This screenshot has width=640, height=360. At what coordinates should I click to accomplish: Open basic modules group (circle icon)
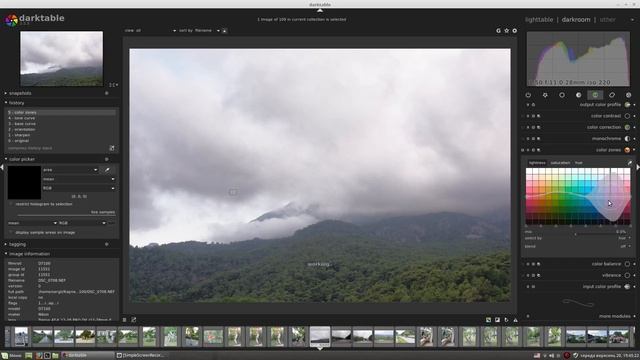tap(562, 95)
